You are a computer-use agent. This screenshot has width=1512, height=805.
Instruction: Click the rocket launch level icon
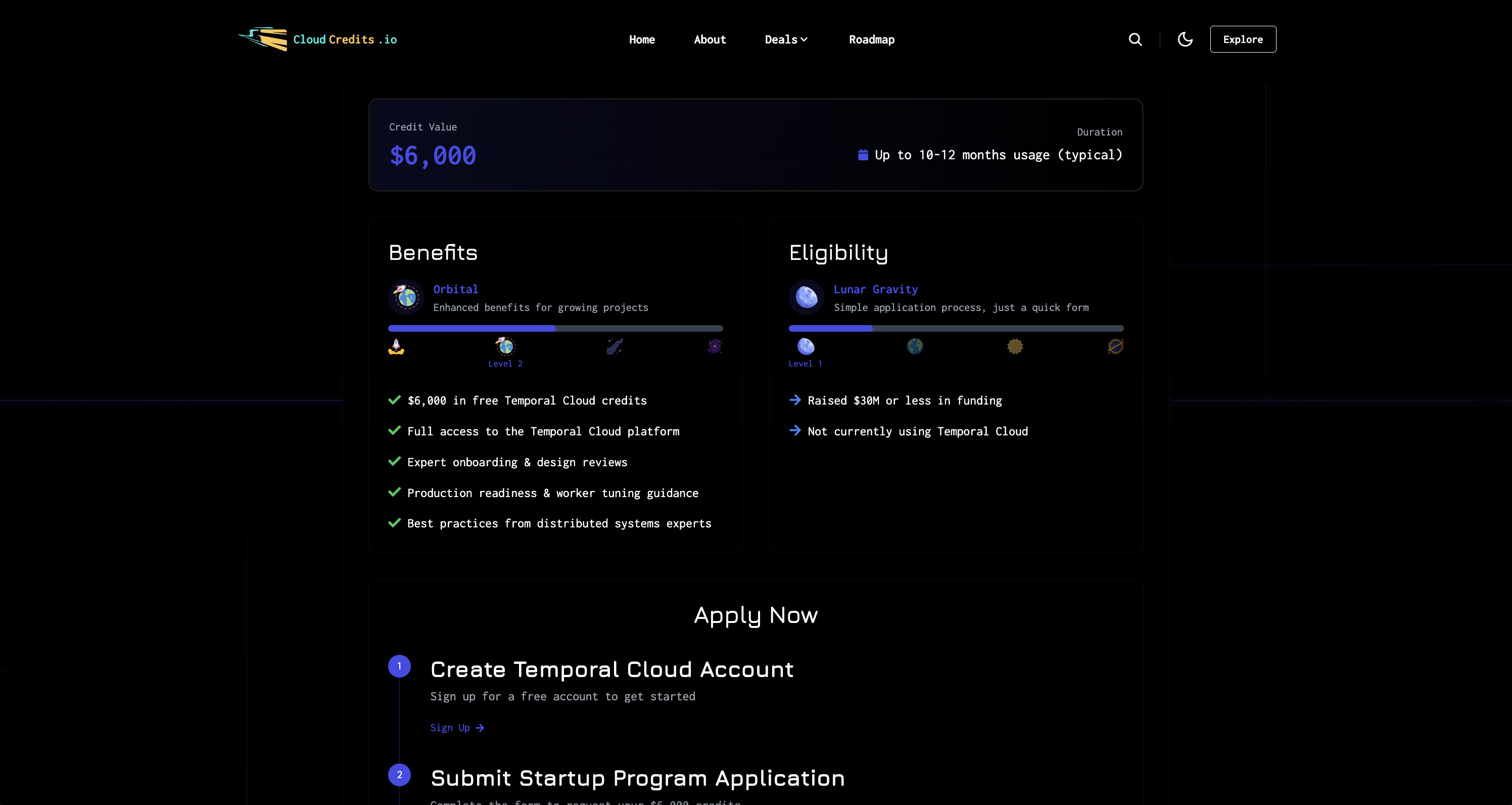(396, 346)
